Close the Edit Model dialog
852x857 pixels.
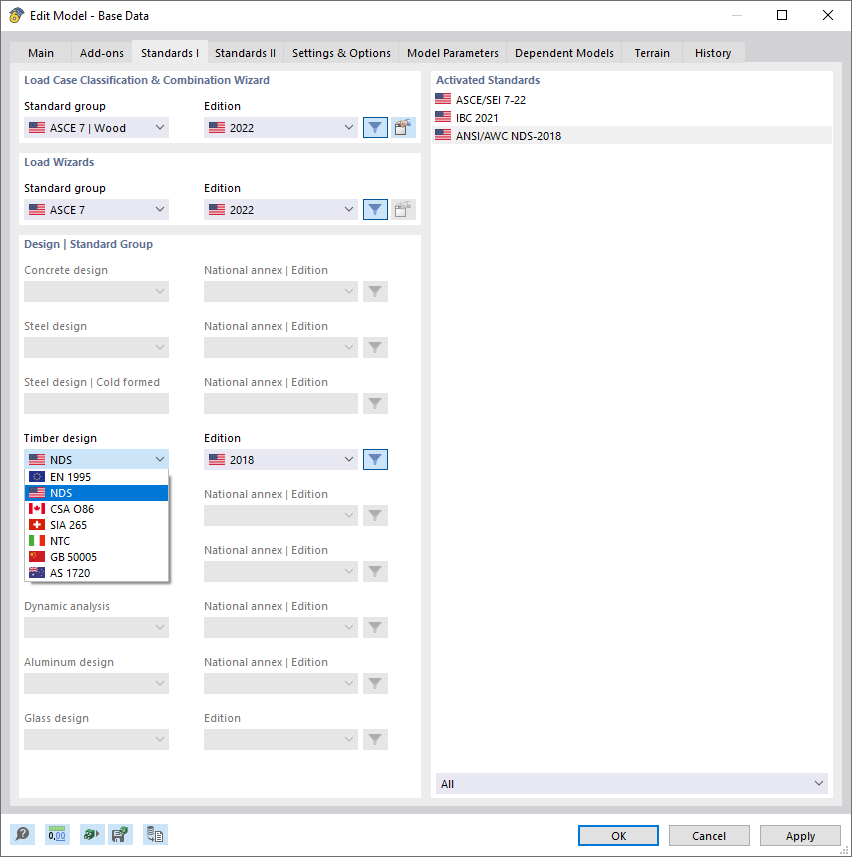point(827,15)
